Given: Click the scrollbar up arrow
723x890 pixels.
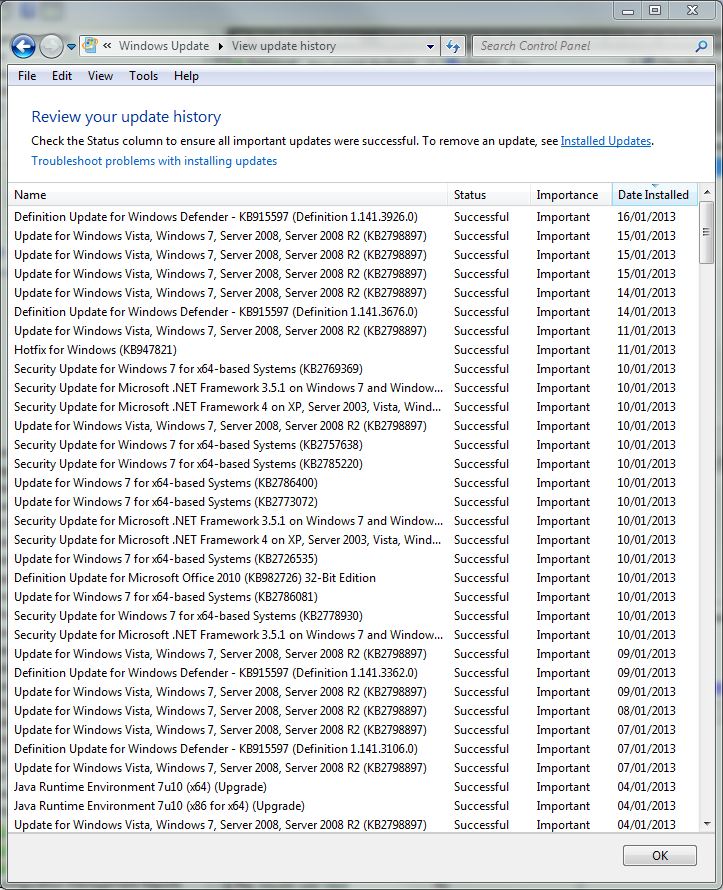Looking at the screenshot, I should tap(707, 193).
